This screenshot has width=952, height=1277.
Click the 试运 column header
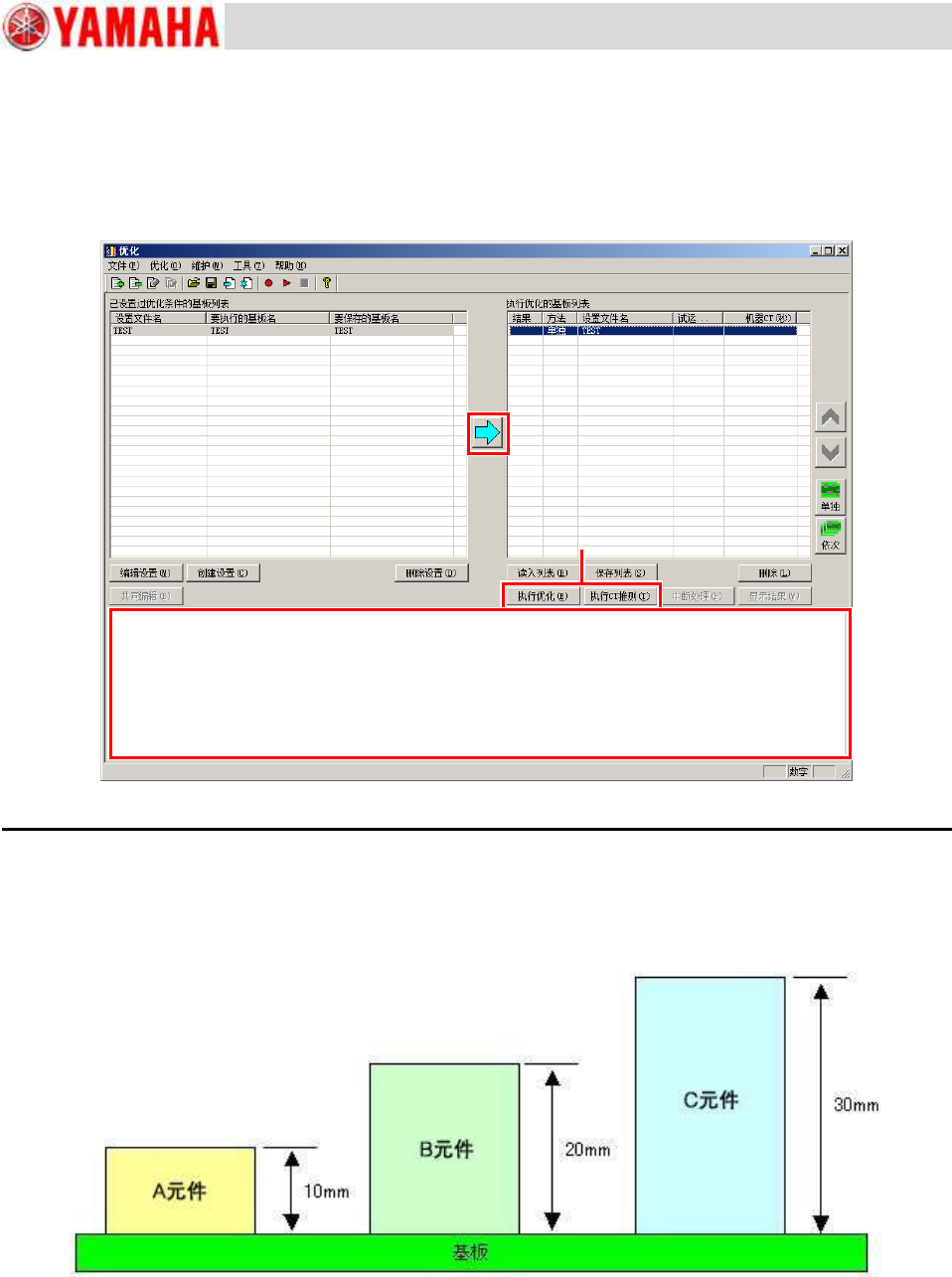pos(699,318)
